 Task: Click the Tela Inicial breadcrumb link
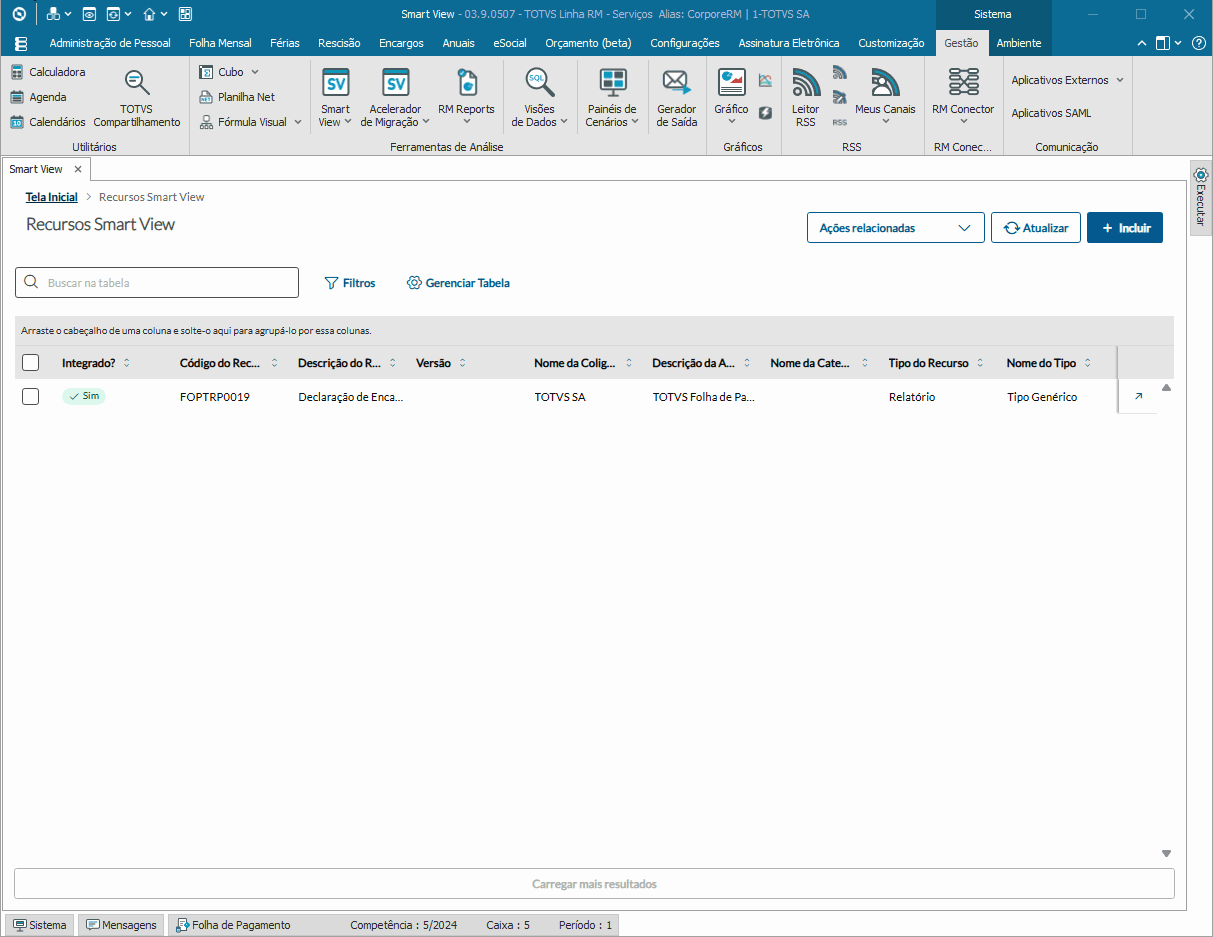click(x=52, y=197)
